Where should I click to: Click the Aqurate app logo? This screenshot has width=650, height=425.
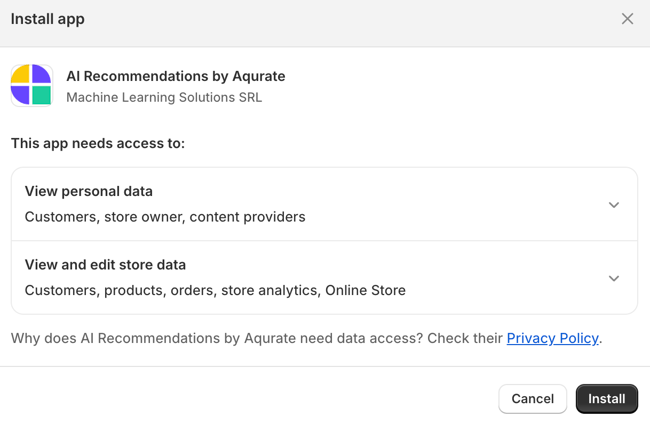point(32,85)
